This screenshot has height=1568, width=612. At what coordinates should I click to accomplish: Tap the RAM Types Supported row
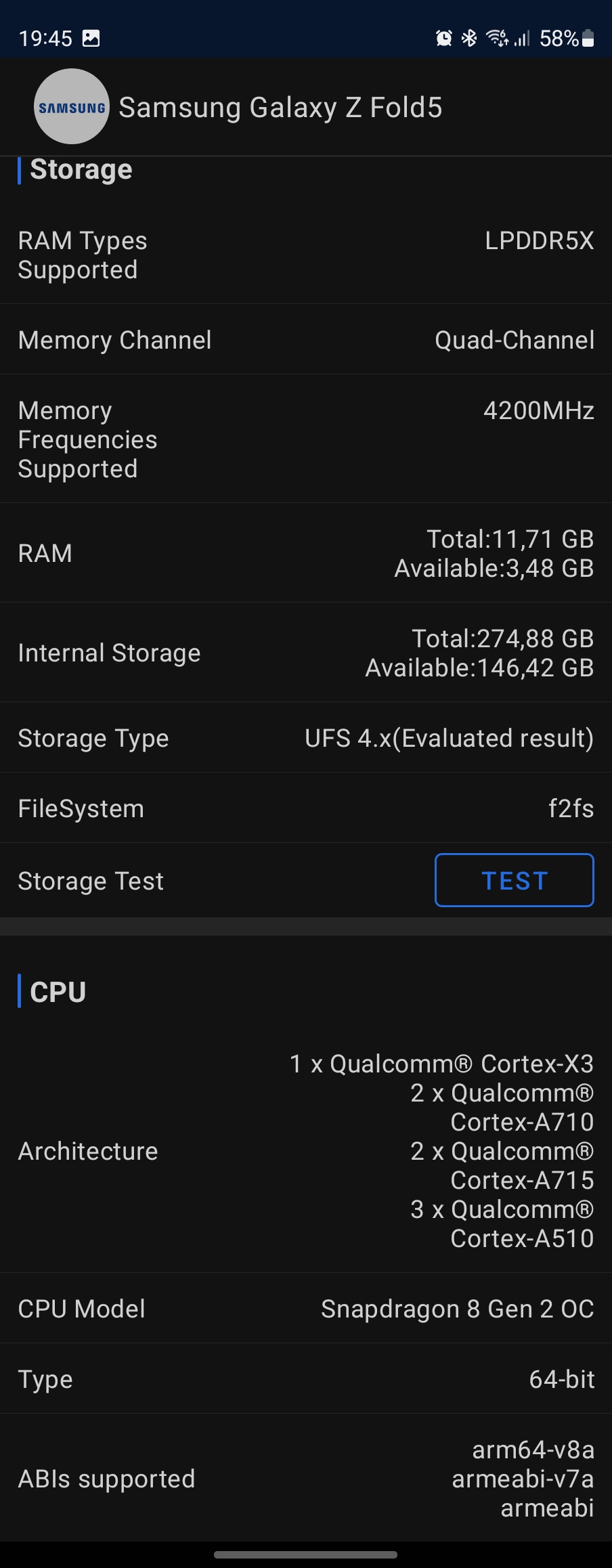[x=306, y=255]
